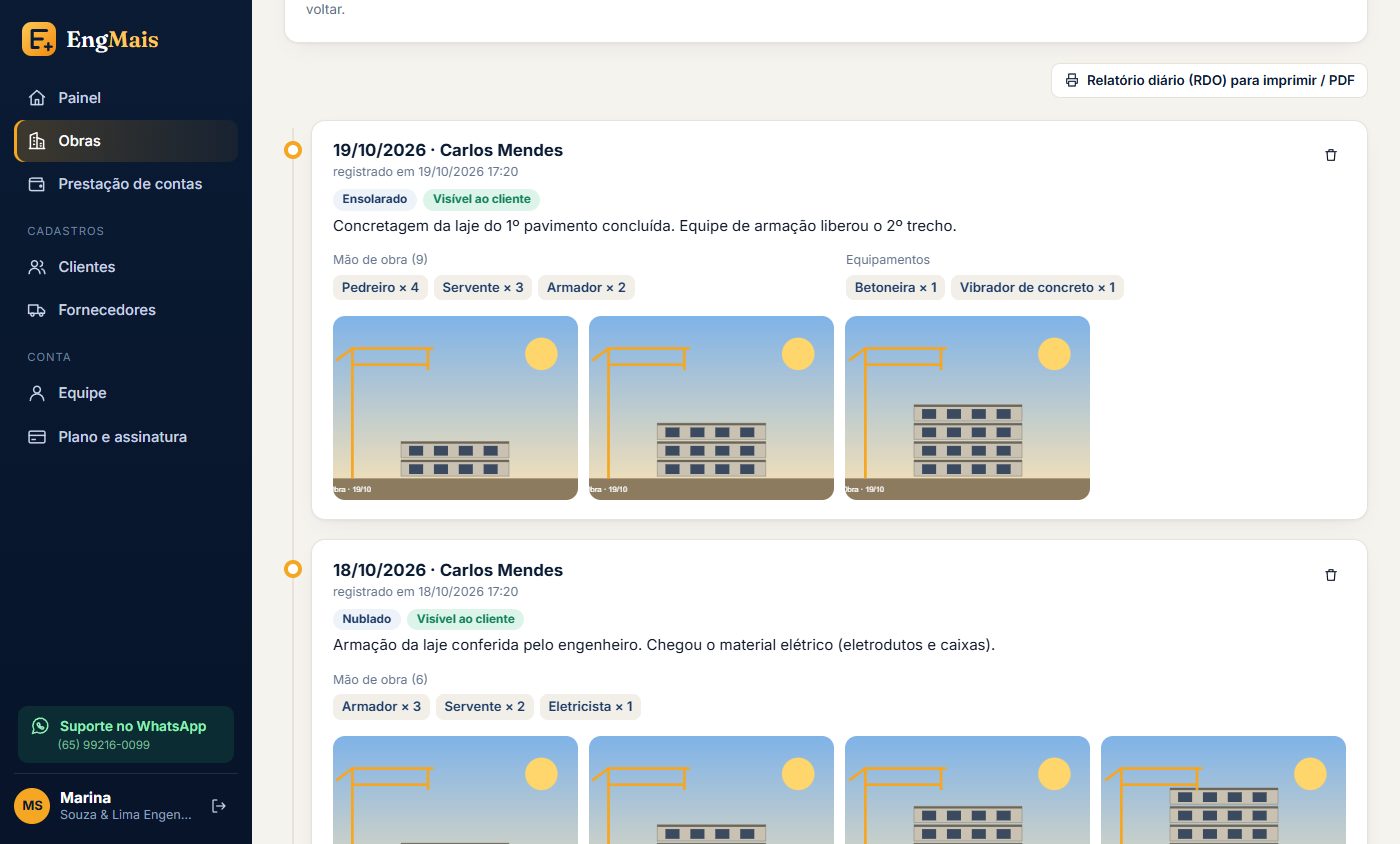Click the Obras building icon
Viewport: 1400px width, 844px height.
pyautogui.click(x=37, y=141)
